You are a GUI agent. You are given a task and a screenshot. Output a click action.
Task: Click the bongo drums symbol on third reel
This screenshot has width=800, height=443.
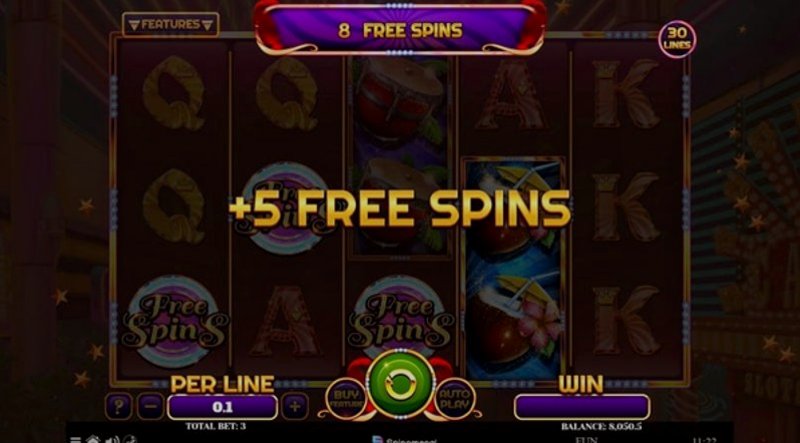399,100
